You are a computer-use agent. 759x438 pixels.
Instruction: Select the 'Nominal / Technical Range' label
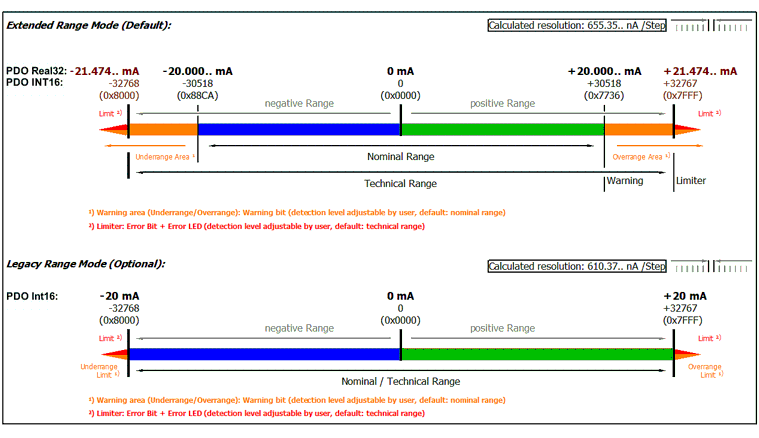pos(400,381)
